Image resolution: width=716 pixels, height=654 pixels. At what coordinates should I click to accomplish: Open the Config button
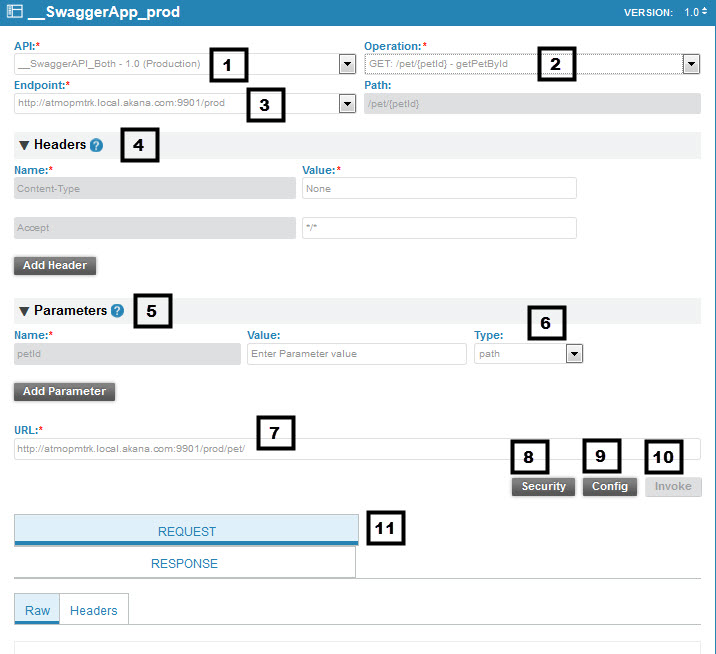609,487
